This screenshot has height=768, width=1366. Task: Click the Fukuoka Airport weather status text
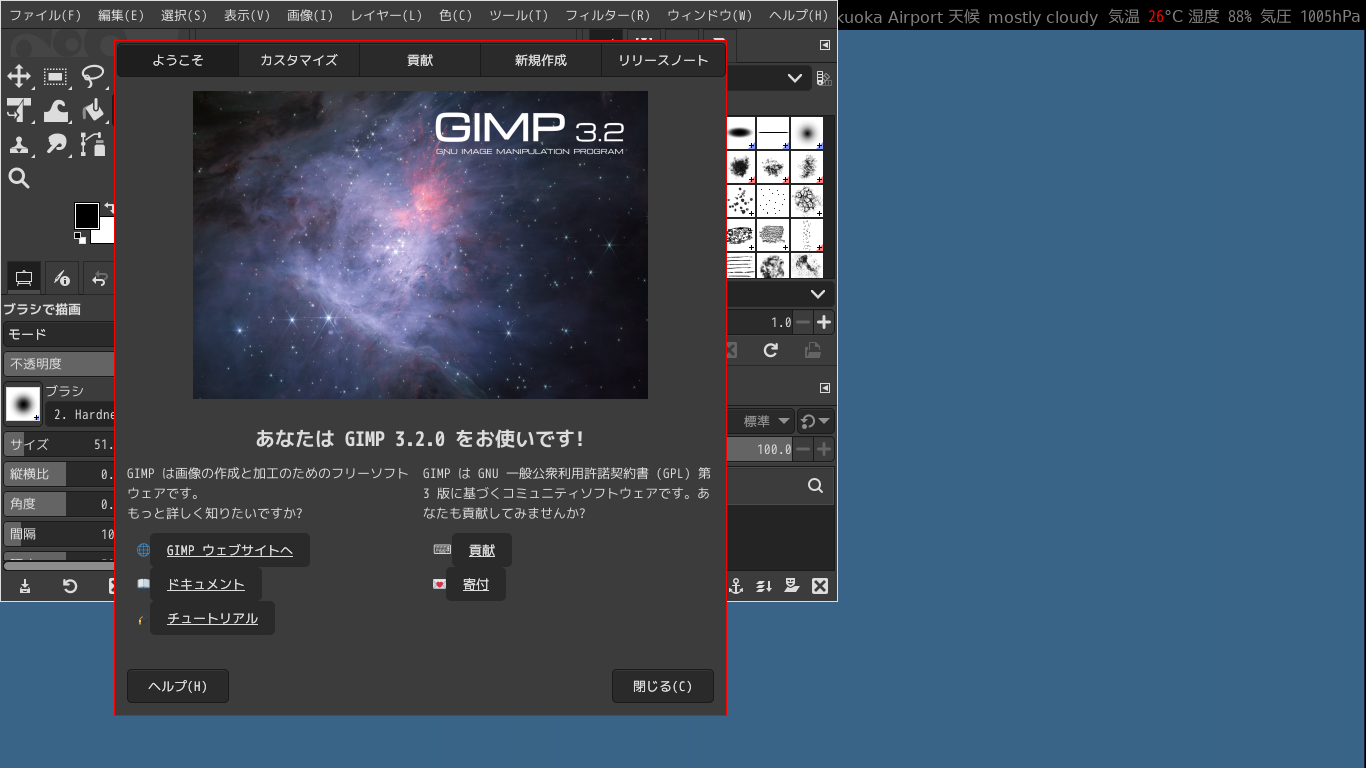(x=1097, y=17)
